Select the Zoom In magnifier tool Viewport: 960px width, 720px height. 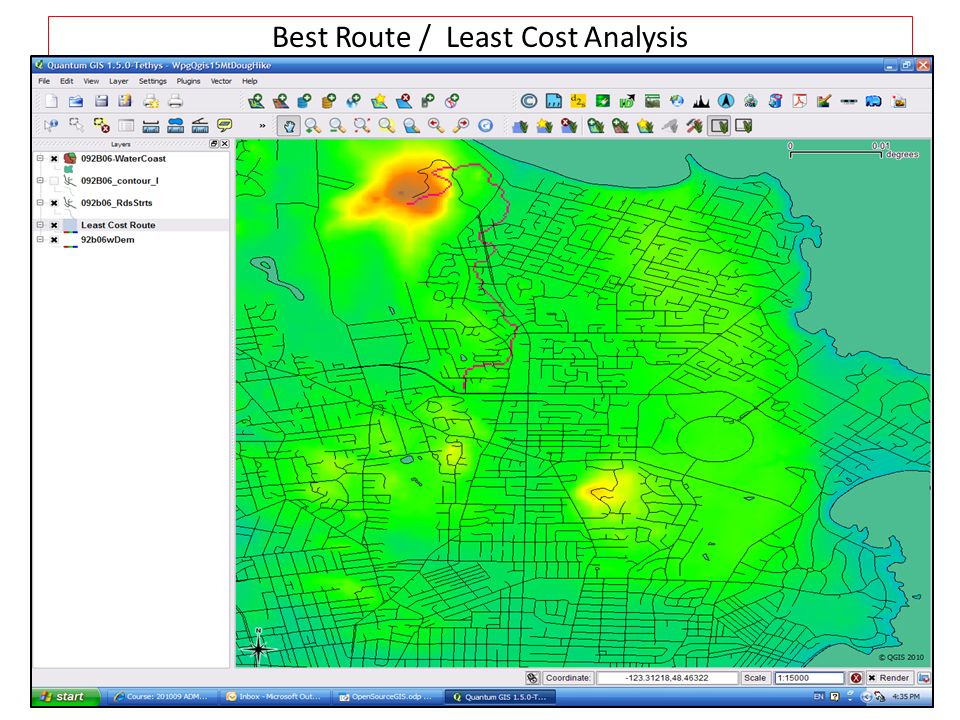coord(313,126)
